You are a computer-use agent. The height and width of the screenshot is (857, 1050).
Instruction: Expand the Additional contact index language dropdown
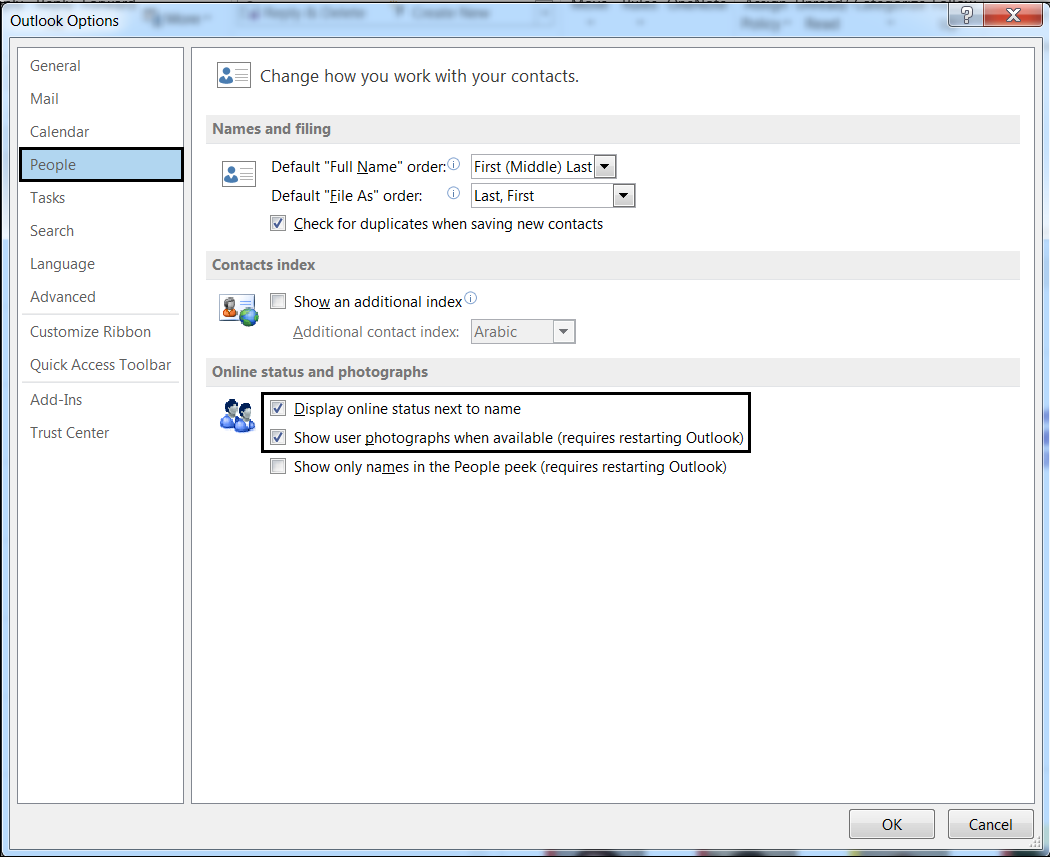click(x=563, y=331)
